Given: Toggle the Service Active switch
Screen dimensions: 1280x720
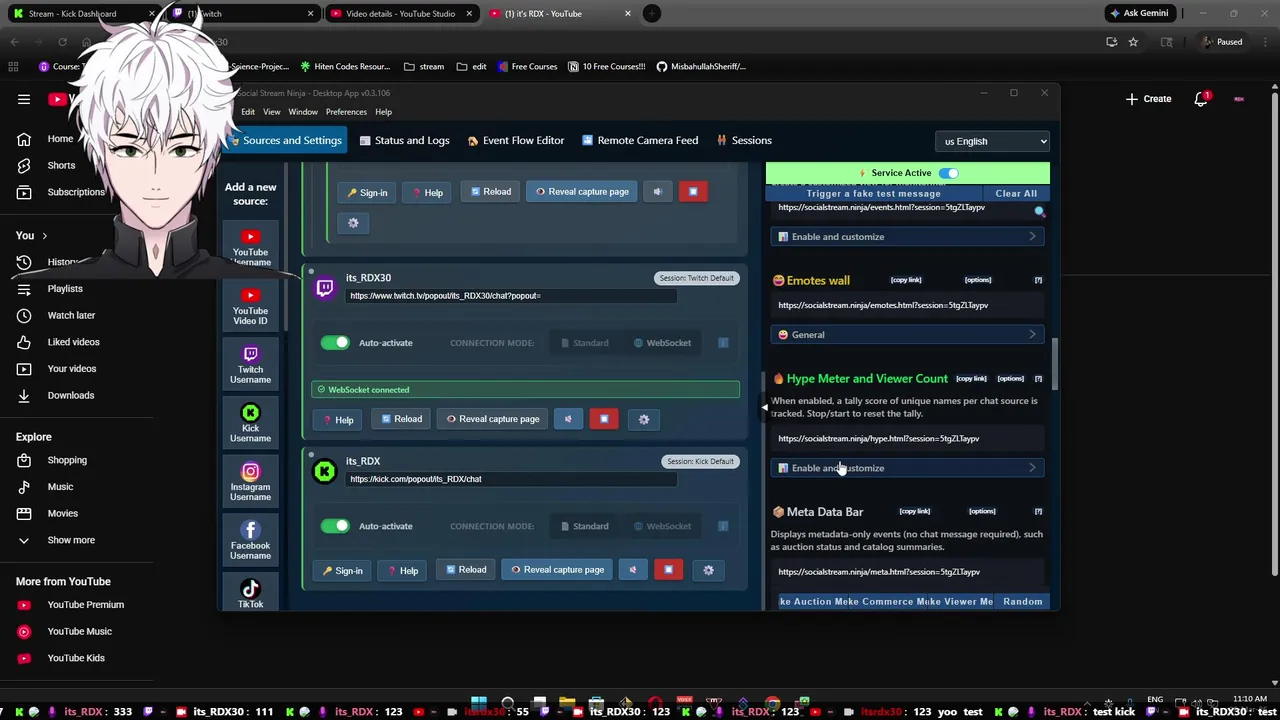Looking at the screenshot, I should 948,173.
